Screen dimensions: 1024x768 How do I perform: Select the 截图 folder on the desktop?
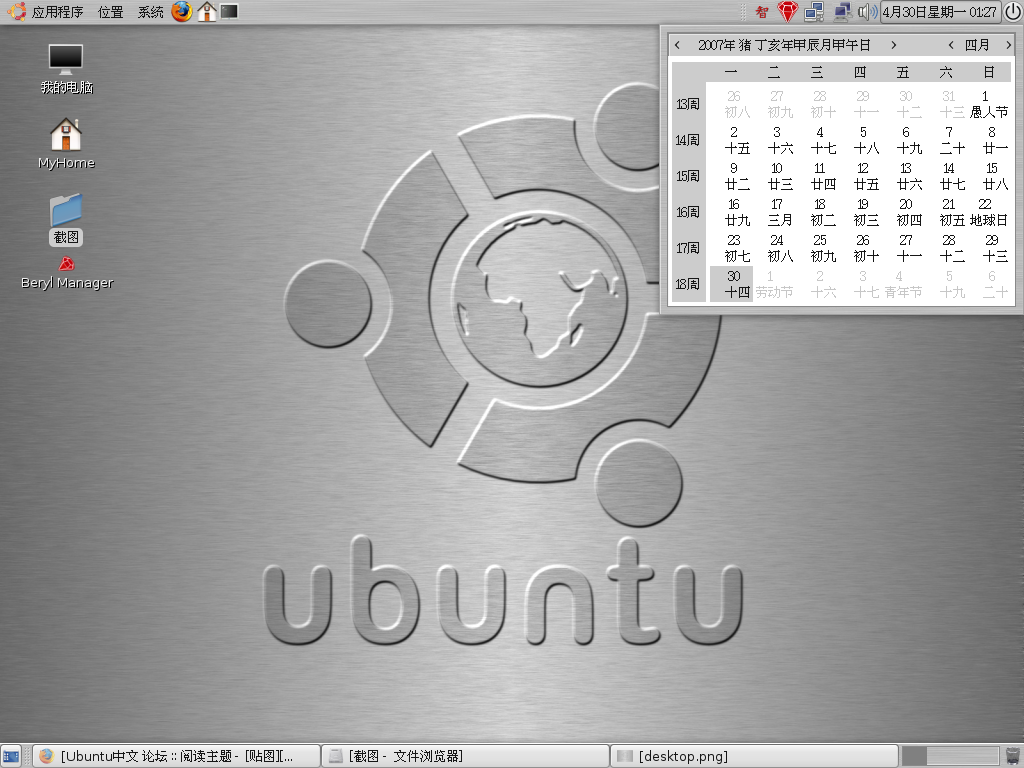pyautogui.click(x=66, y=219)
